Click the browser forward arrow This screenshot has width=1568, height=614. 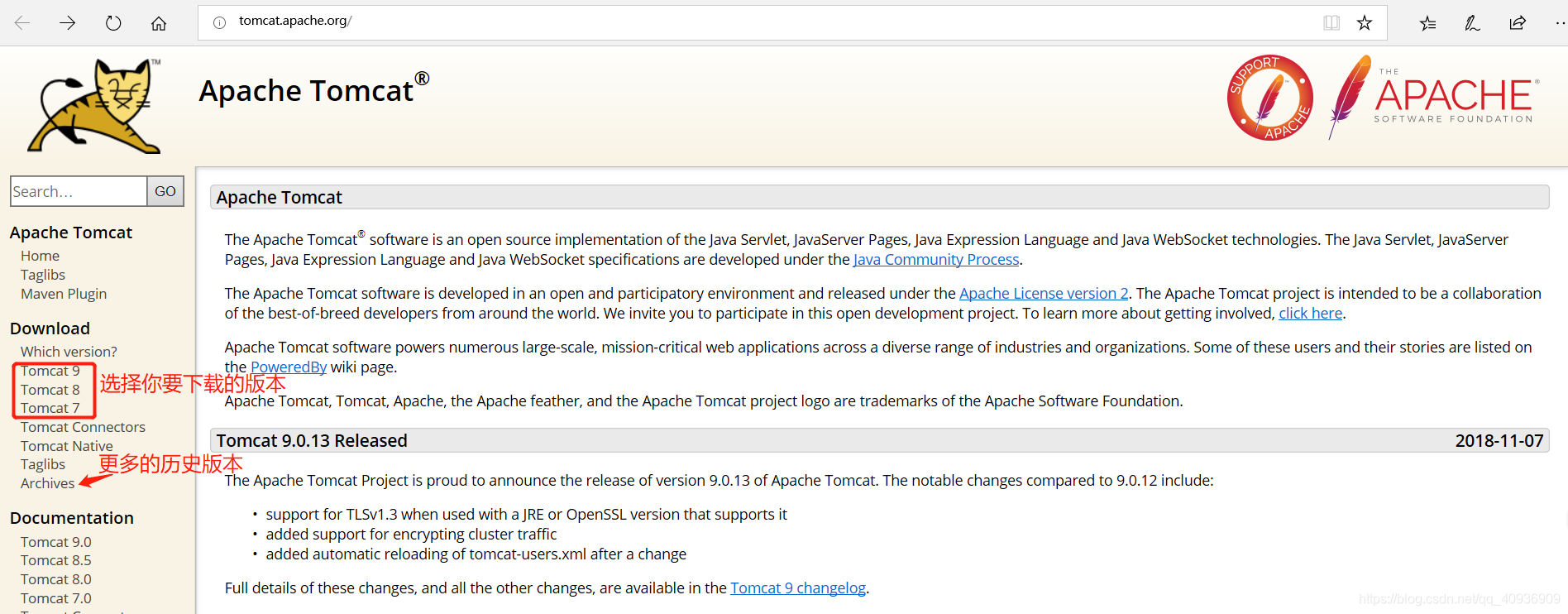tap(68, 22)
